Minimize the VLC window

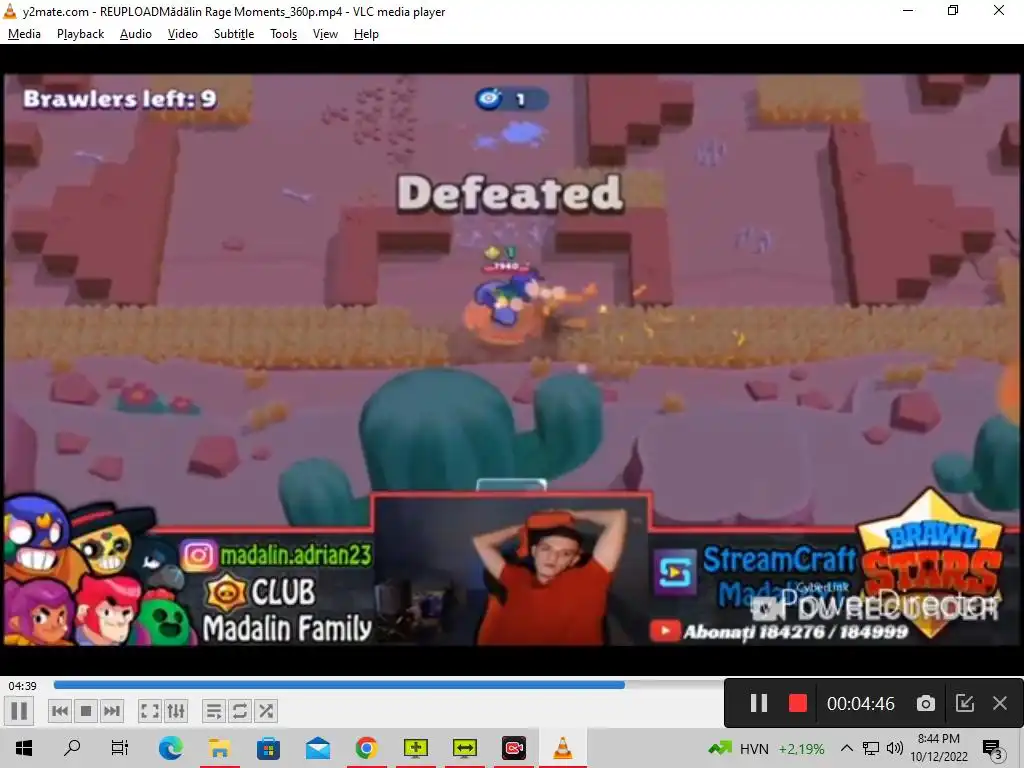[x=908, y=10]
